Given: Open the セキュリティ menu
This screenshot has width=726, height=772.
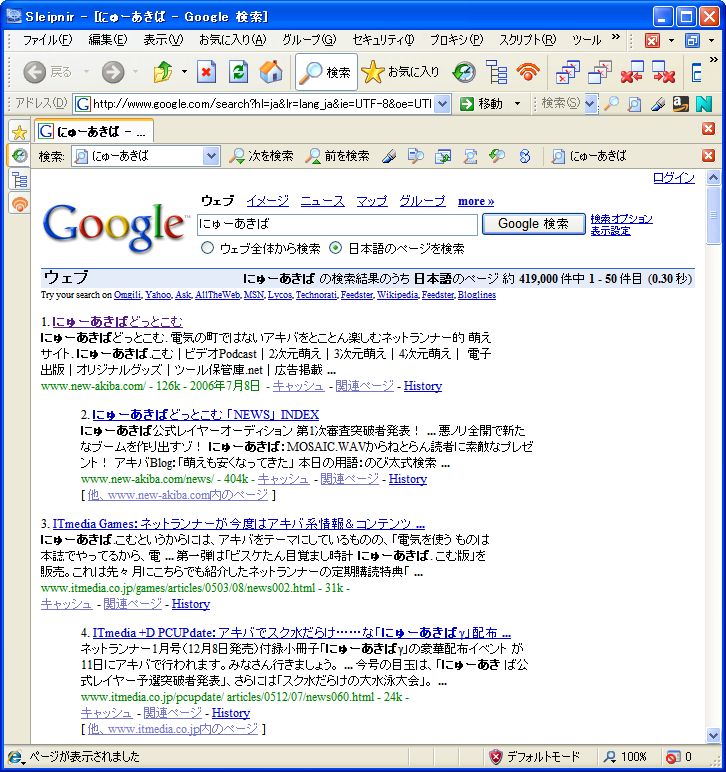Looking at the screenshot, I should (x=383, y=39).
